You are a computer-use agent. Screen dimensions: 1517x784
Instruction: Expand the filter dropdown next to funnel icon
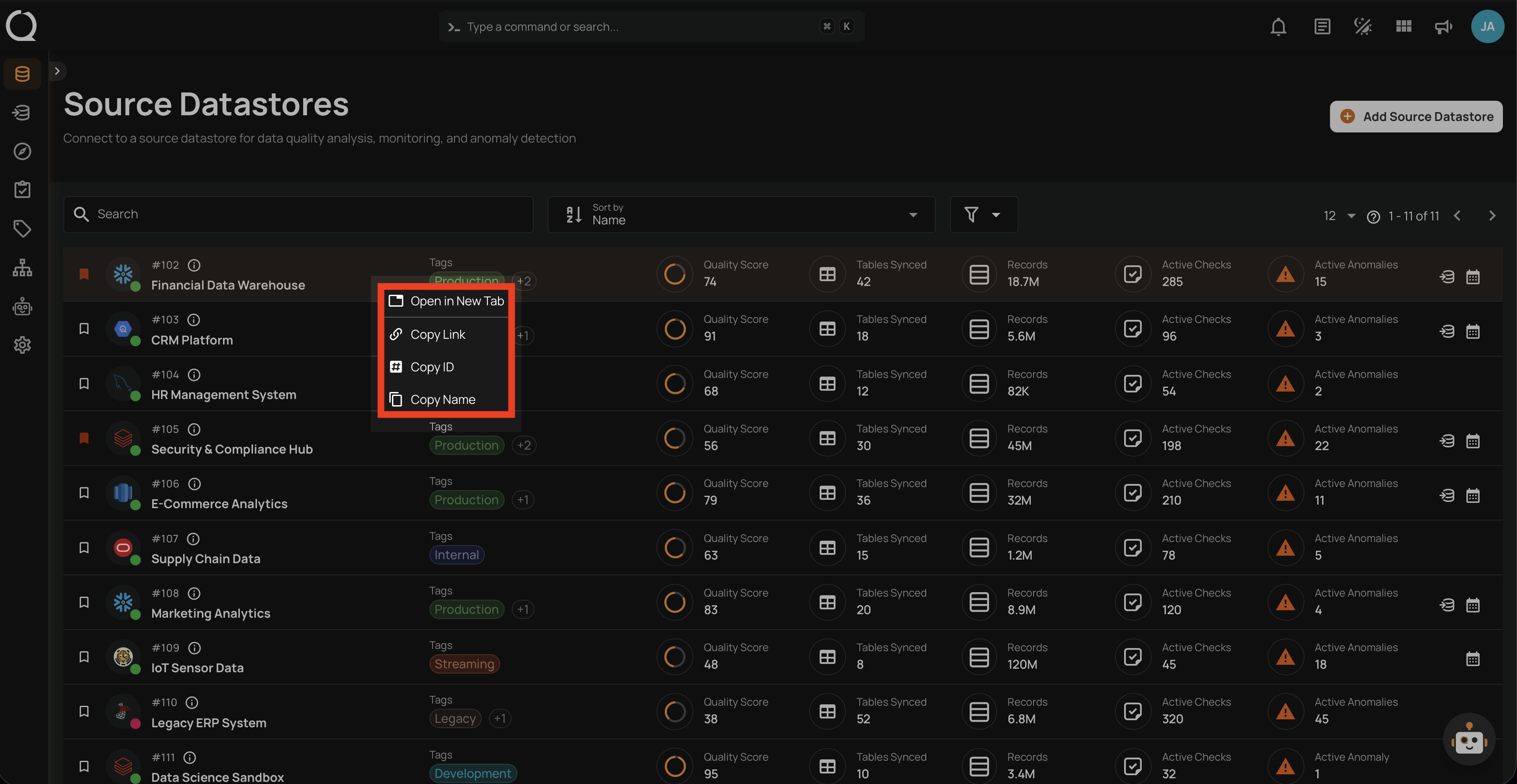(995, 214)
